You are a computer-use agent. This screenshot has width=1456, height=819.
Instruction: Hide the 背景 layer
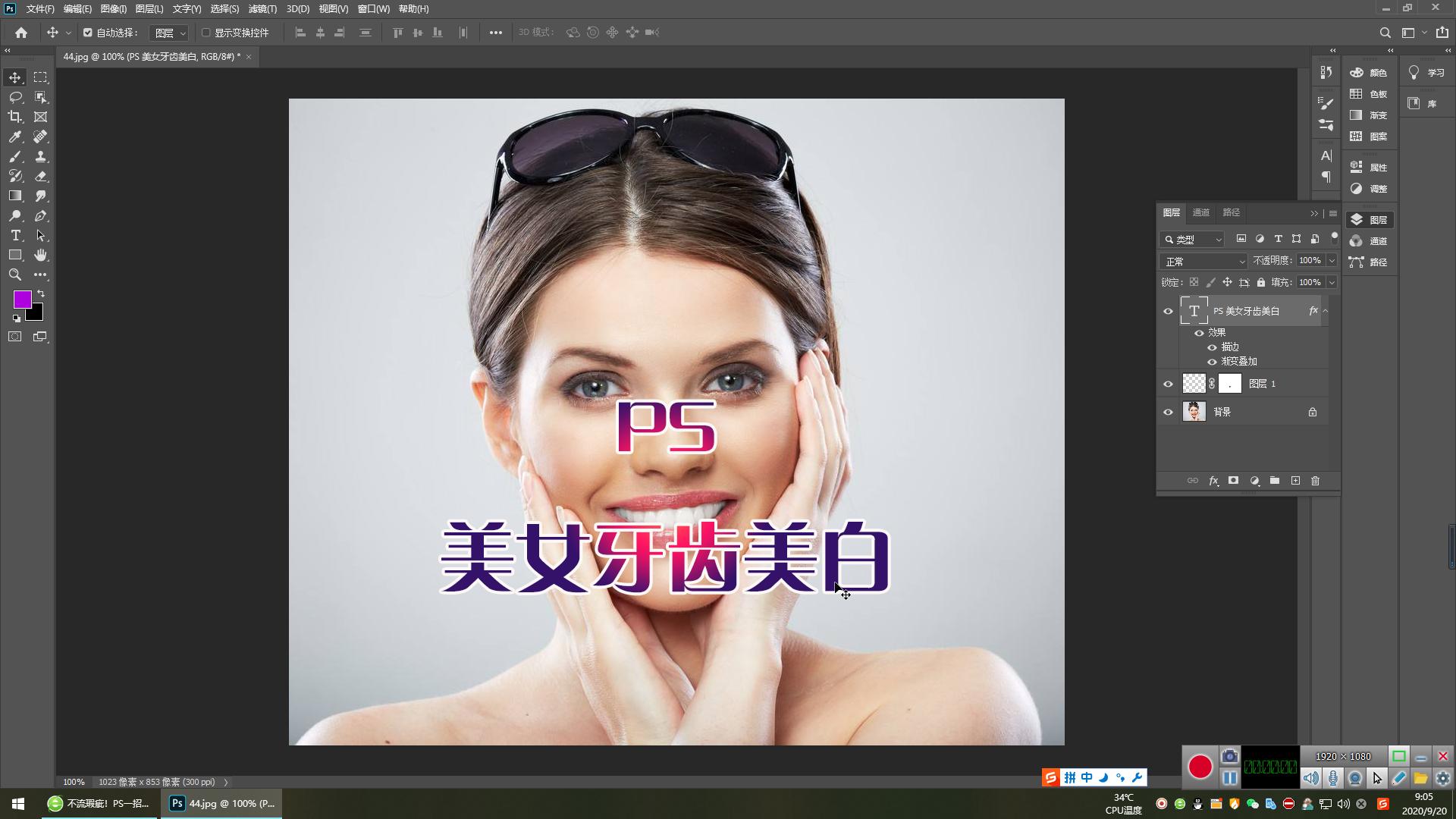coord(1169,411)
